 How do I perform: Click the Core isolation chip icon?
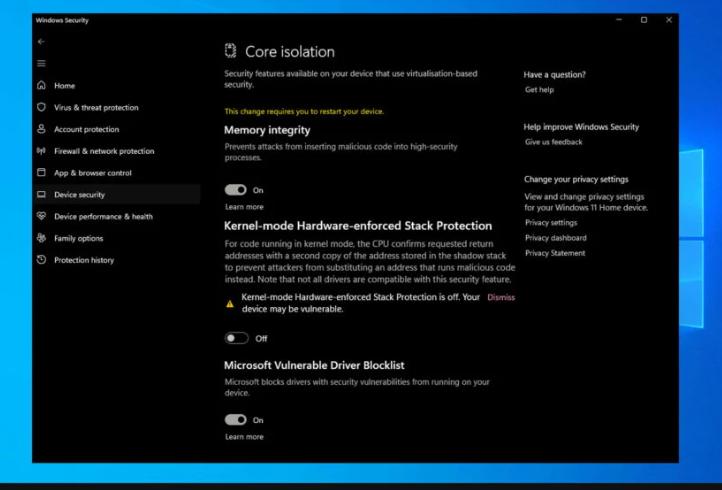(230, 51)
